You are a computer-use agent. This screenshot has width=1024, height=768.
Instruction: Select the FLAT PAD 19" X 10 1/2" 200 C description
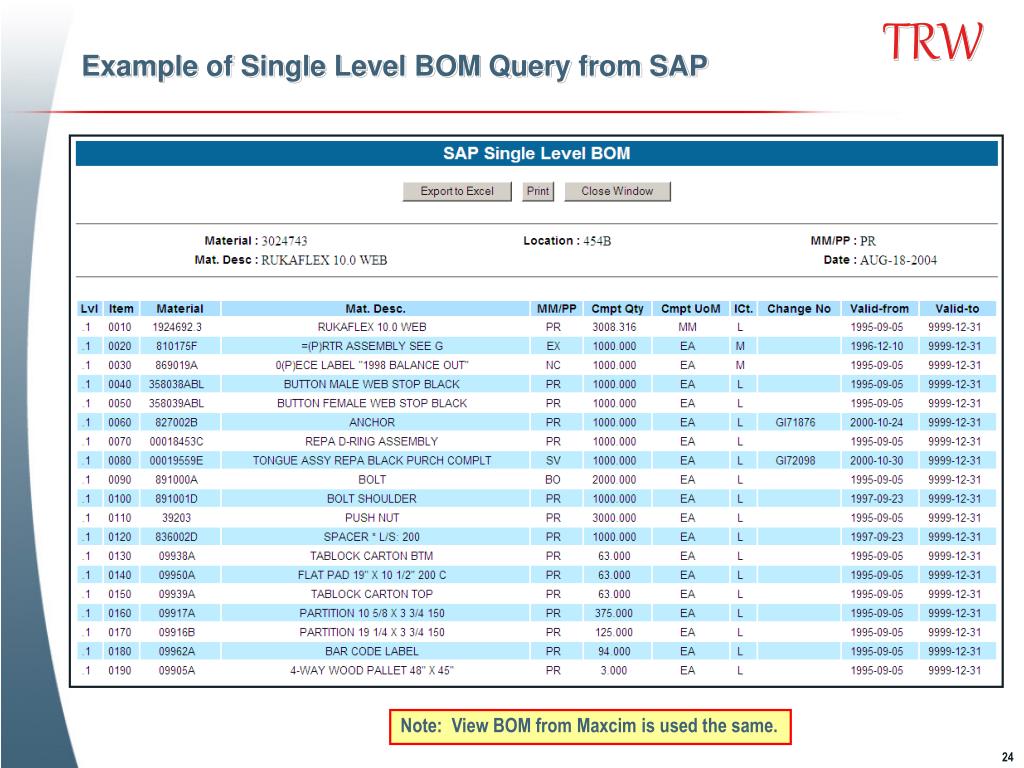(372, 575)
